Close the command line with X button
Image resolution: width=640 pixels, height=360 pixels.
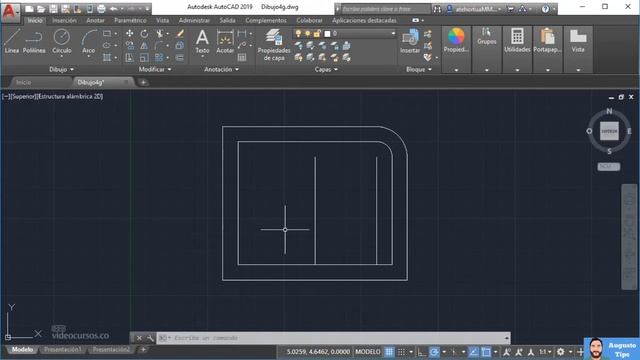[x=139, y=338]
